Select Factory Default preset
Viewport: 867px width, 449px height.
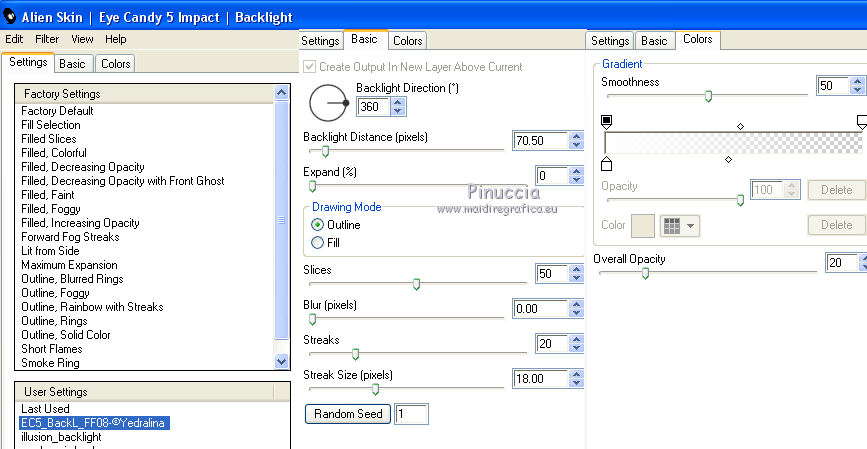58,111
